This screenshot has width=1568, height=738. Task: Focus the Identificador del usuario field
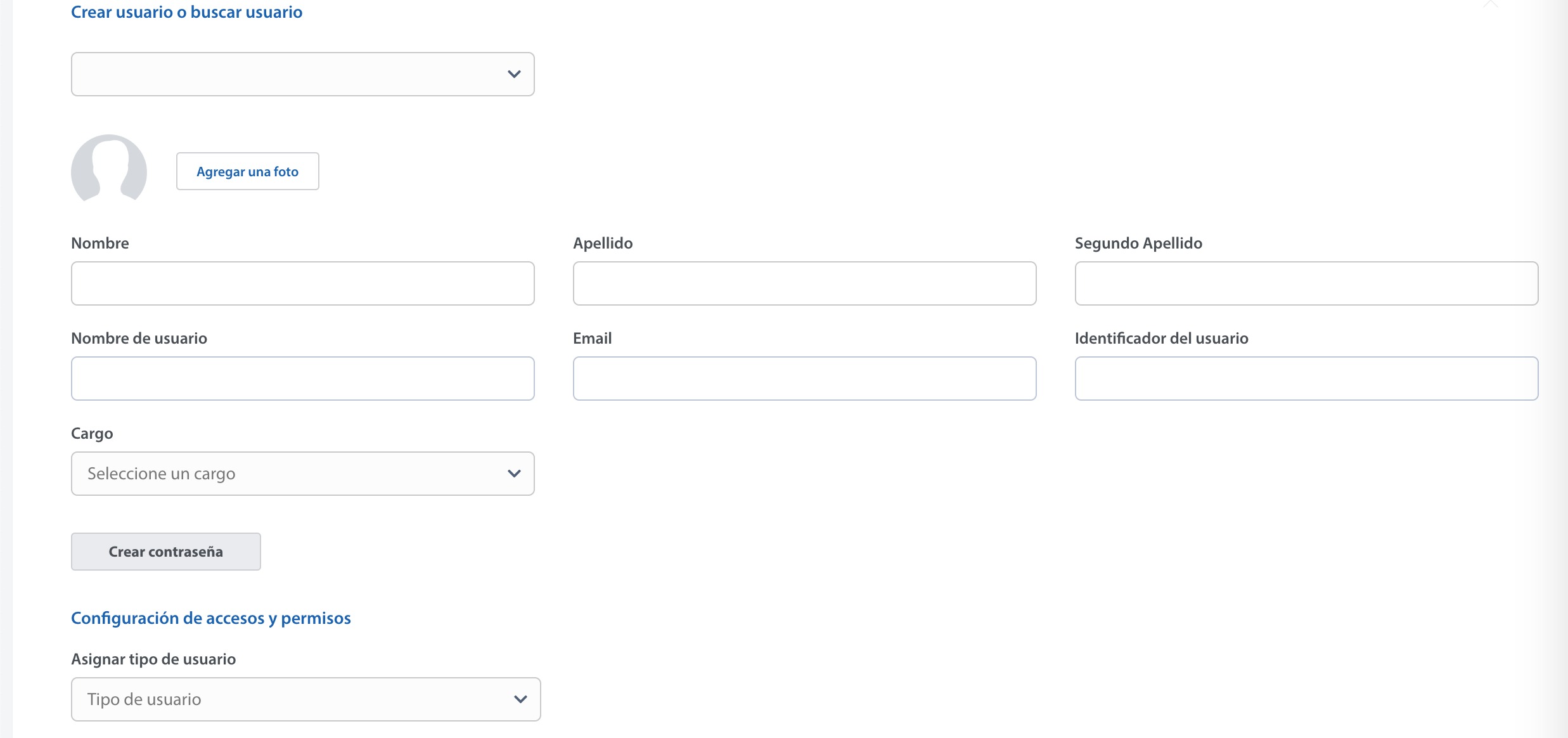point(1306,379)
